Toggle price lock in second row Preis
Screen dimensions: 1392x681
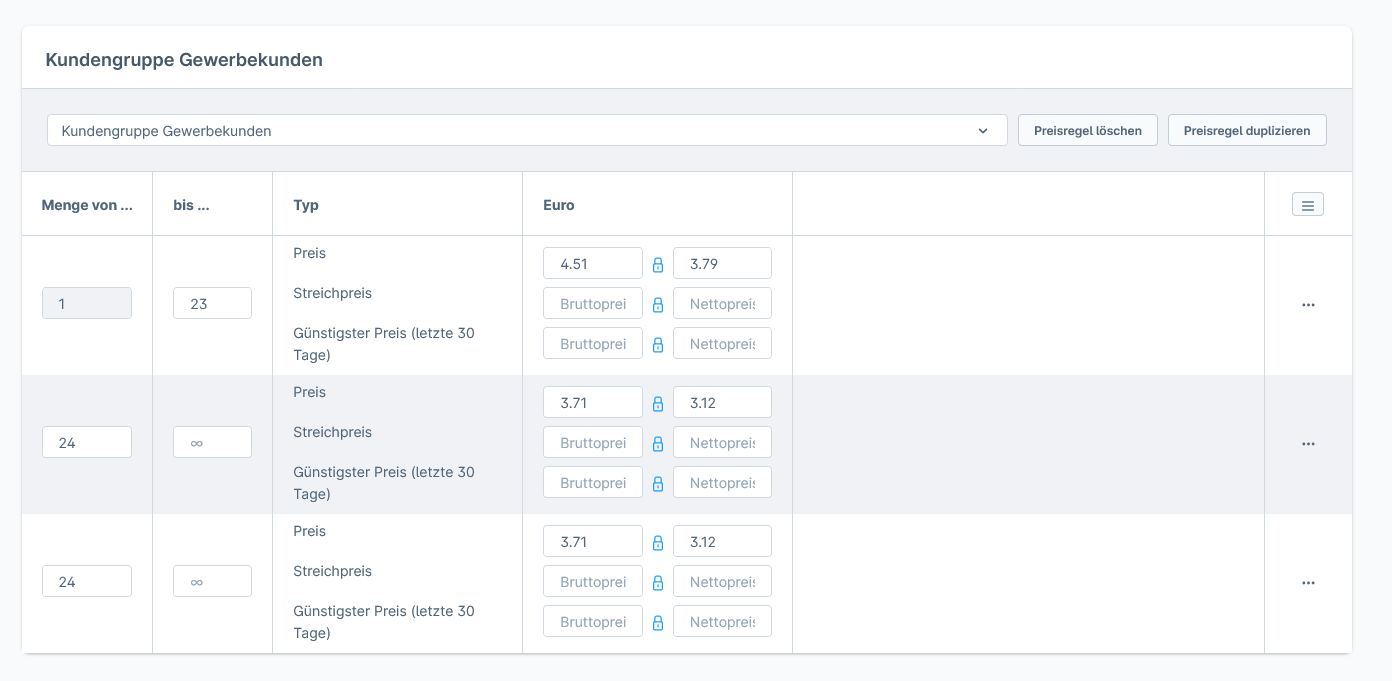point(658,404)
